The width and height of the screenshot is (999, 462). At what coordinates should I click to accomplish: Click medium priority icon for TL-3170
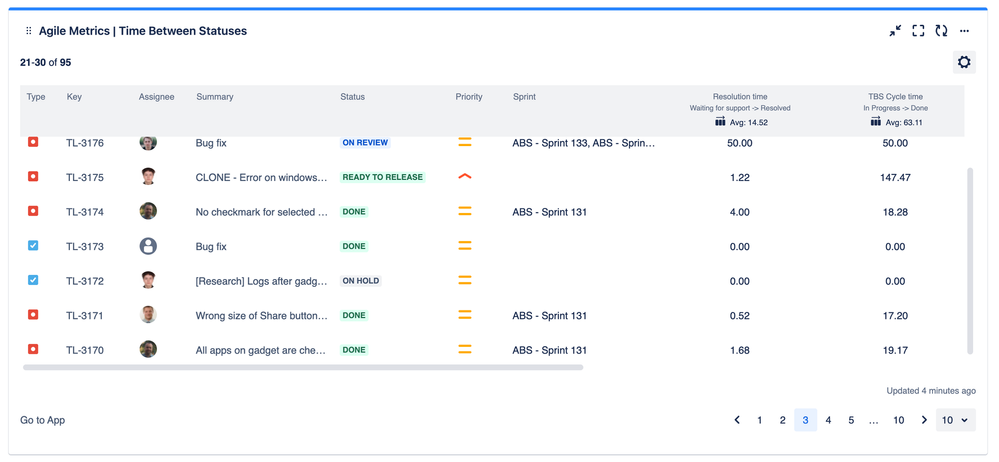pos(465,349)
